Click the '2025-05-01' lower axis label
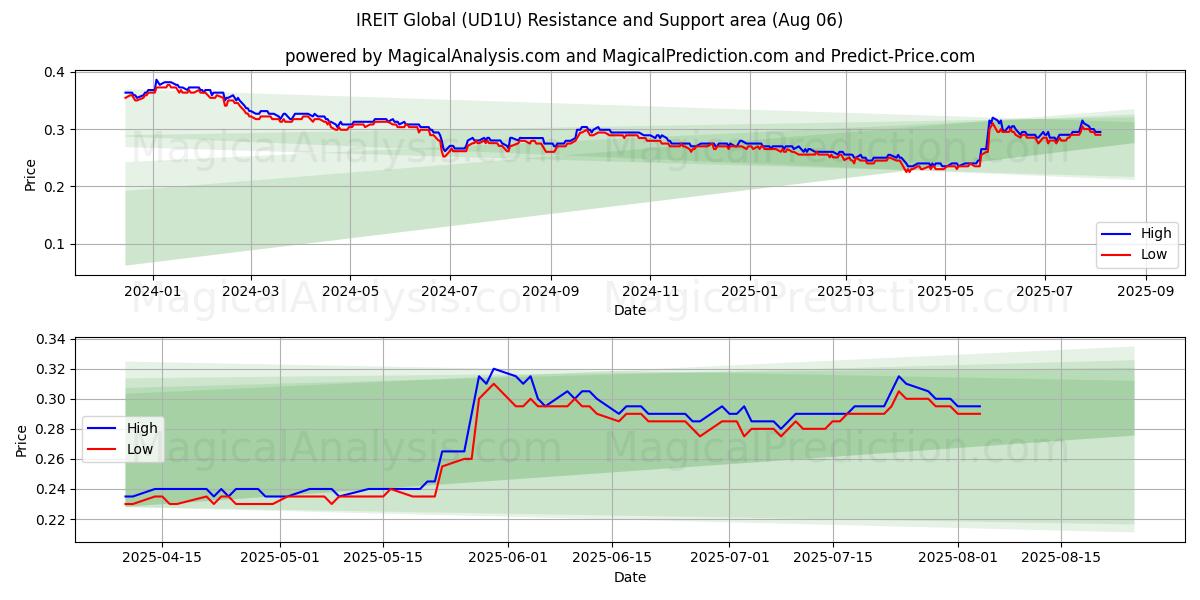The image size is (1200, 600). [280, 558]
